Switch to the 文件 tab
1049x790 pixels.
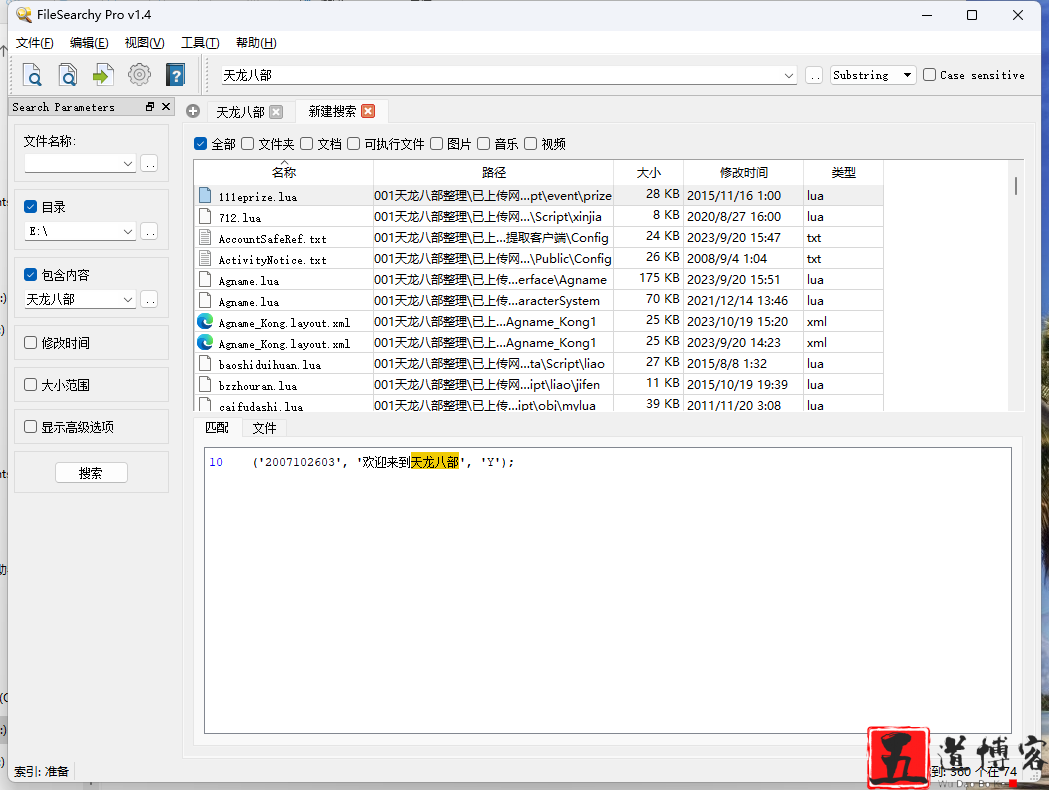pyautogui.click(x=264, y=428)
